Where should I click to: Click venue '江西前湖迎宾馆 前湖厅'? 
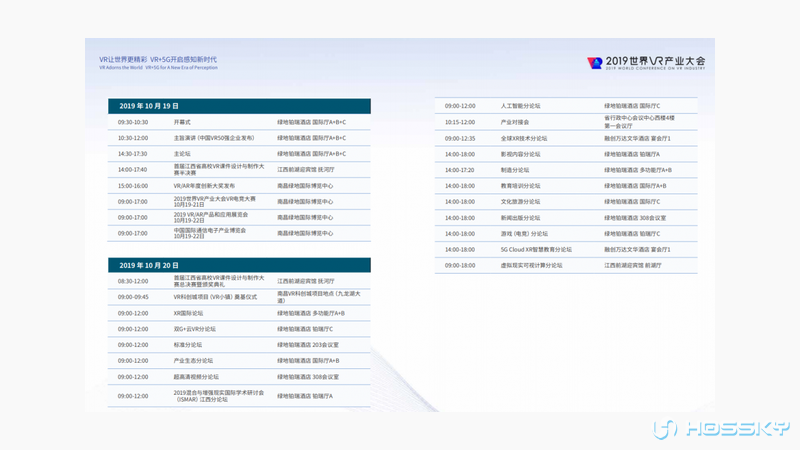(633, 266)
